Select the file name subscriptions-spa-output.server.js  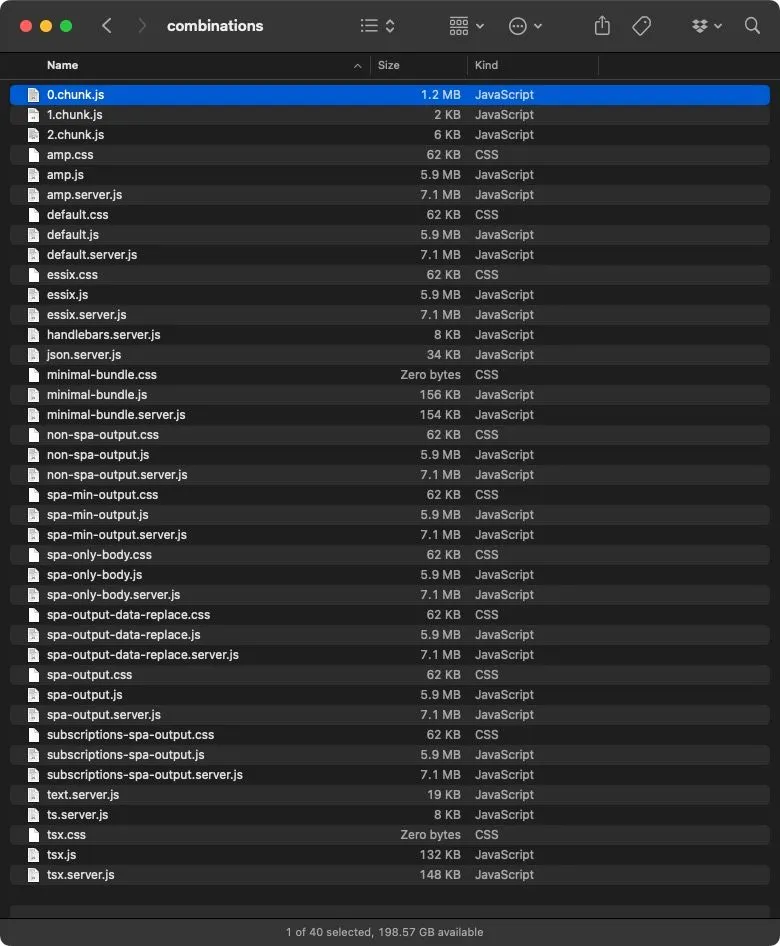(145, 775)
